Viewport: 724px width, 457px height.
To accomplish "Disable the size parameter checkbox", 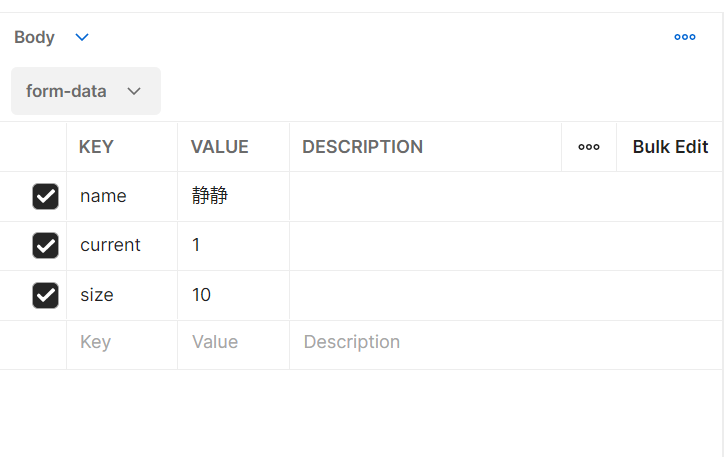I will point(45,295).
